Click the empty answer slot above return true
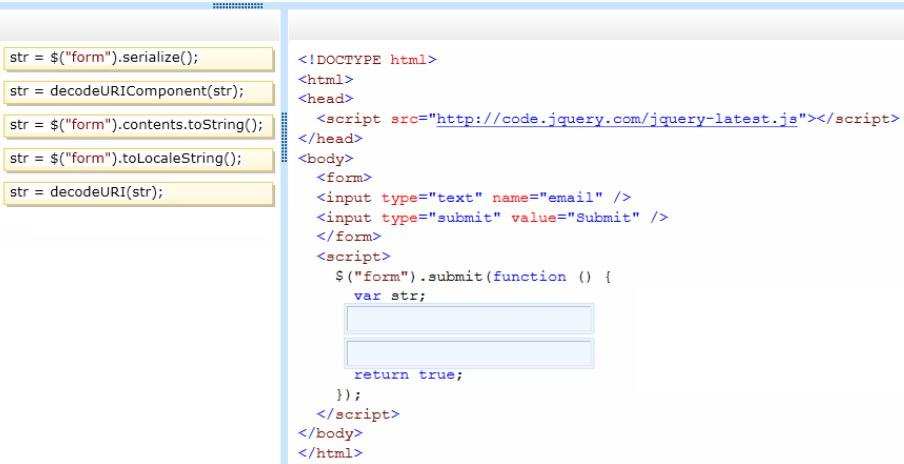This screenshot has width=904, height=464. click(469, 353)
